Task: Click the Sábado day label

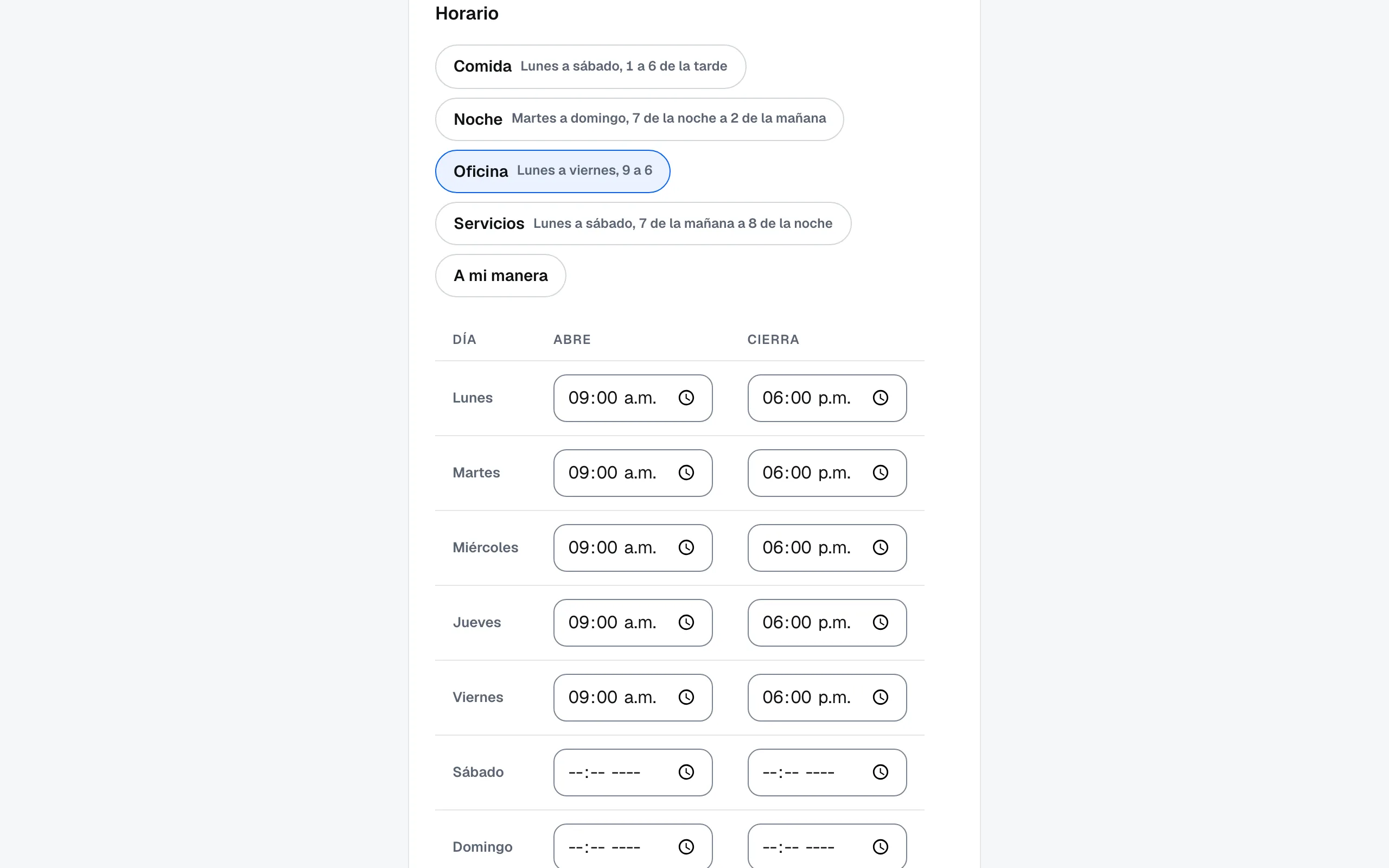Action: click(x=477, y=771)
